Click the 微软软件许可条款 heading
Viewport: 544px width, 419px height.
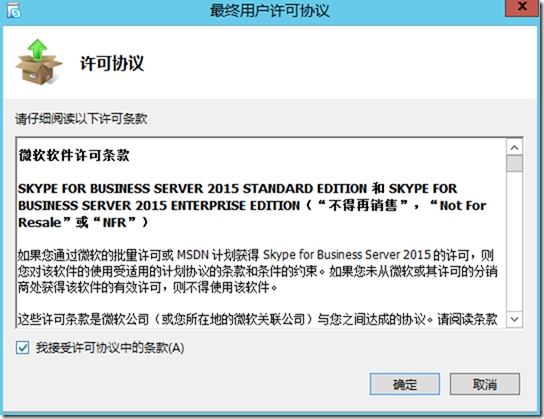click(x=74, y=155)
